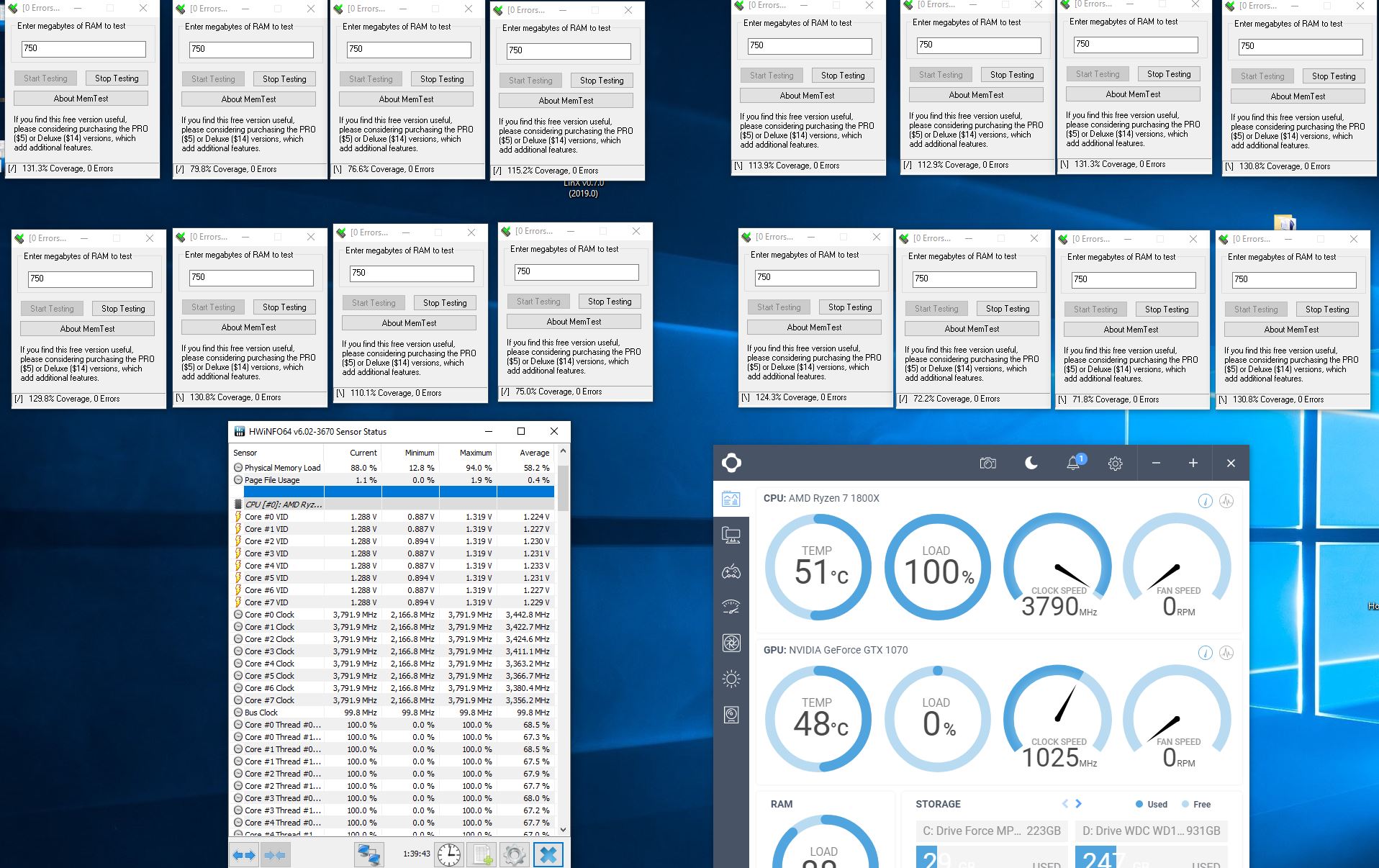Click the up arrow of HWiNFO scrollbar
The width and height of the screenshot is (1379, 868).
click(x=563, y=451)
